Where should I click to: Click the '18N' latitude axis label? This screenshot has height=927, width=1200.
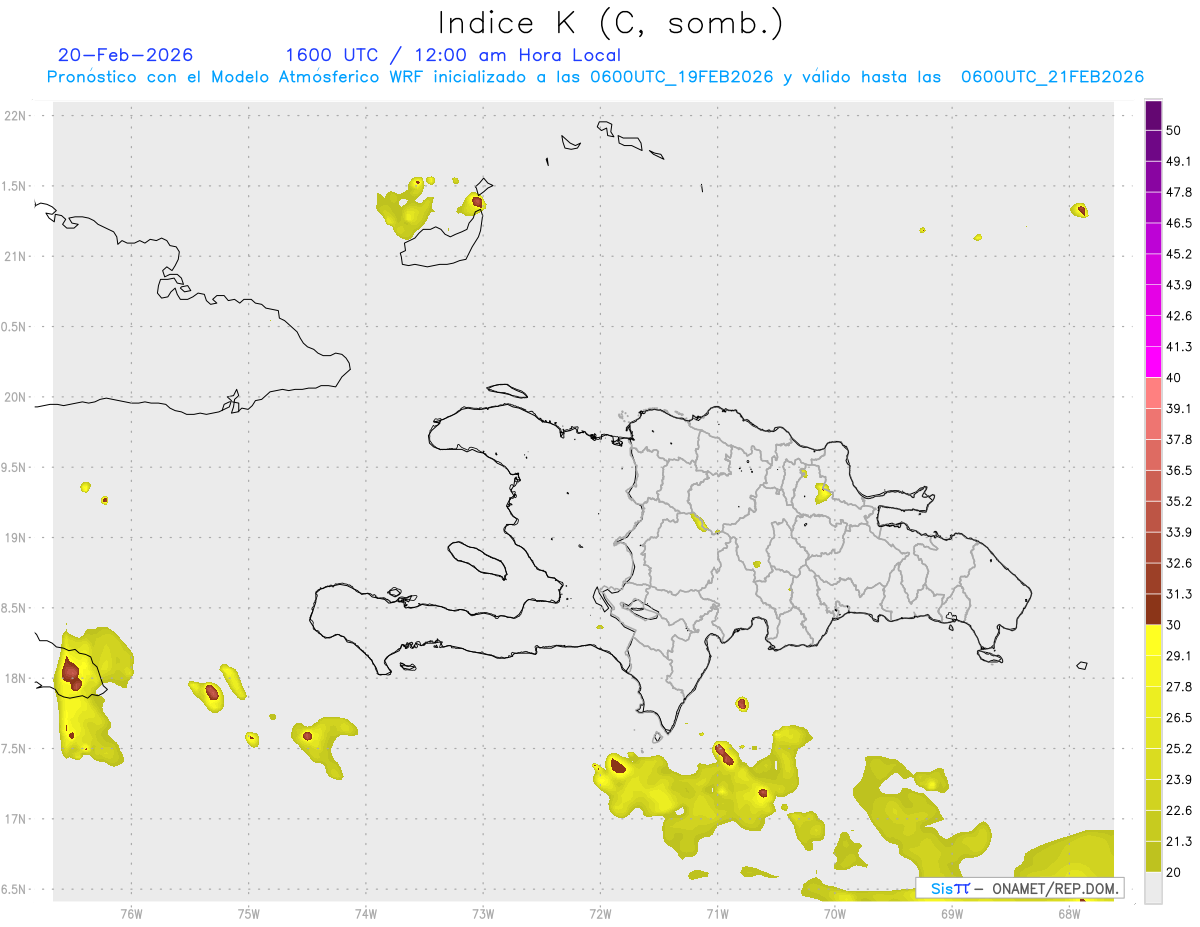[16, 678]
